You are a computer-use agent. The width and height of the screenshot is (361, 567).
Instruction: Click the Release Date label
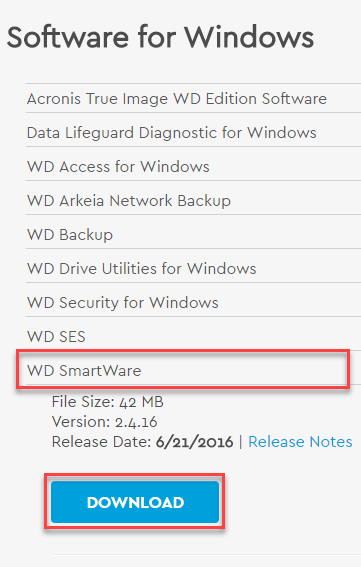(x=101, y=442)
